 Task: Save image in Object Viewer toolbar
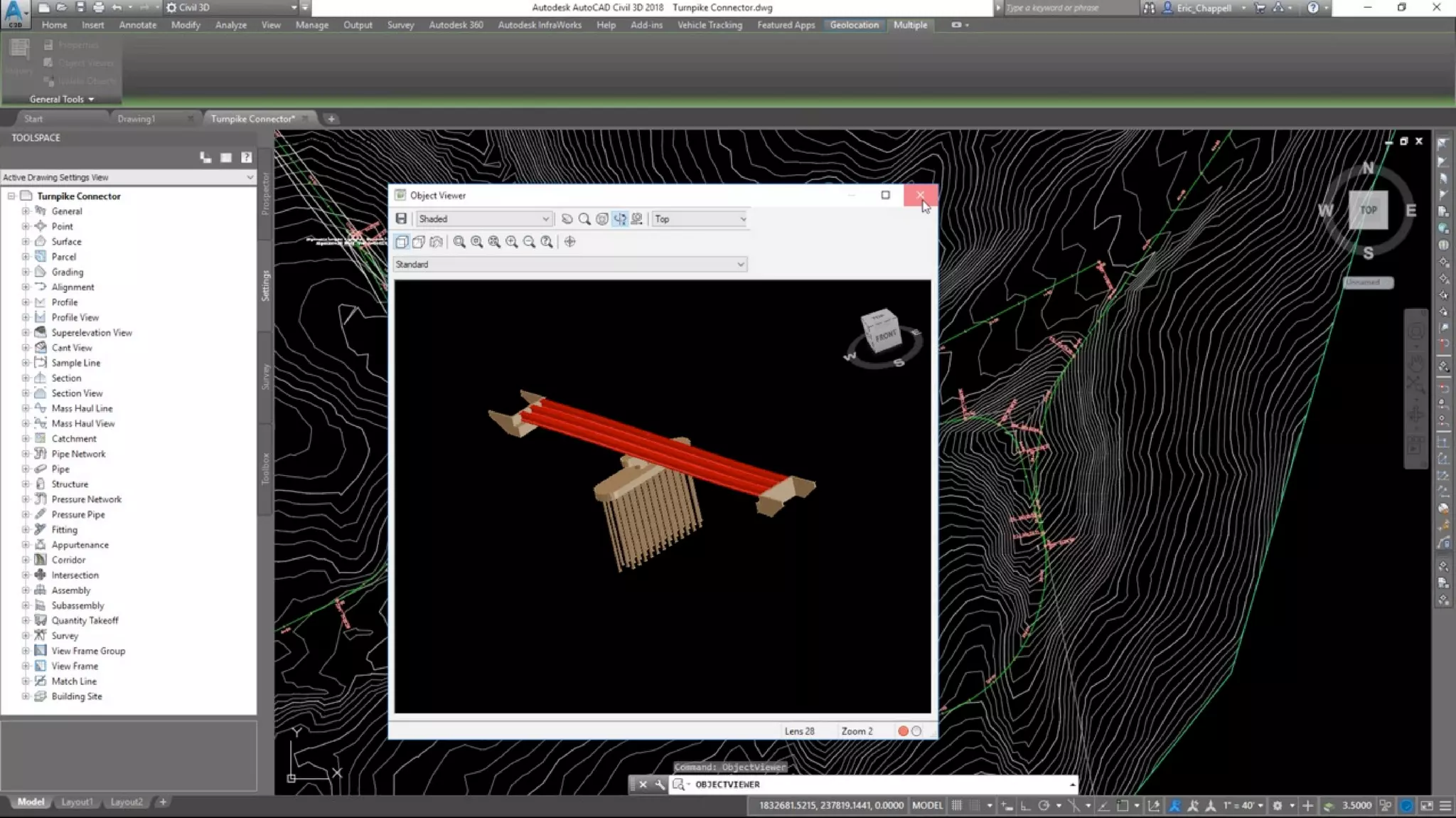401,219
